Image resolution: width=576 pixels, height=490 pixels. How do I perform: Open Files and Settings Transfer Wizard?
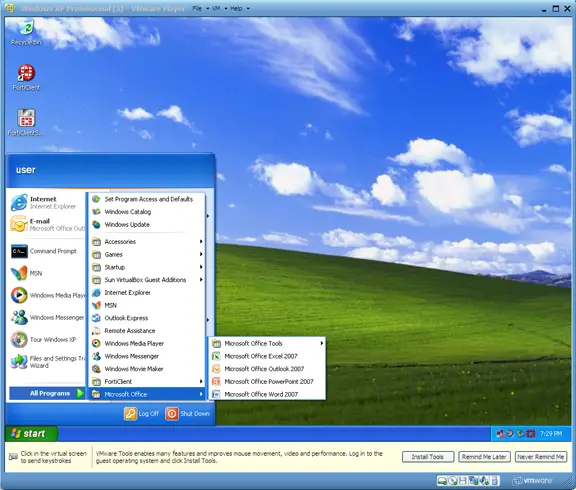click(47, 362)
